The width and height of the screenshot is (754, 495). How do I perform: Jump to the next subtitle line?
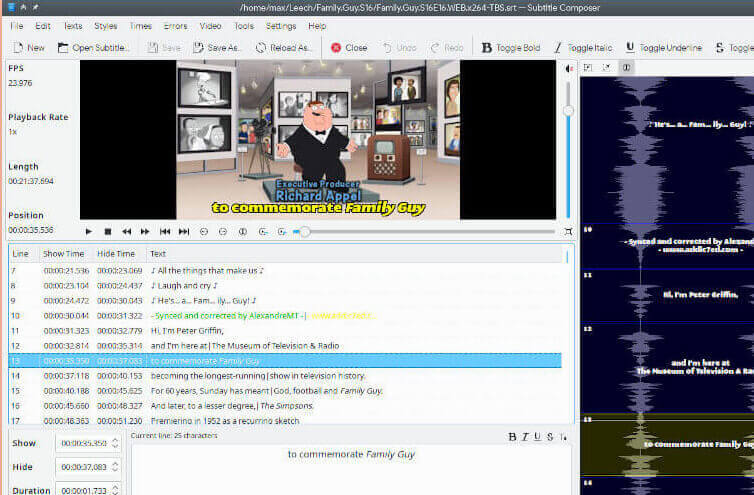[x=184, y=231]
